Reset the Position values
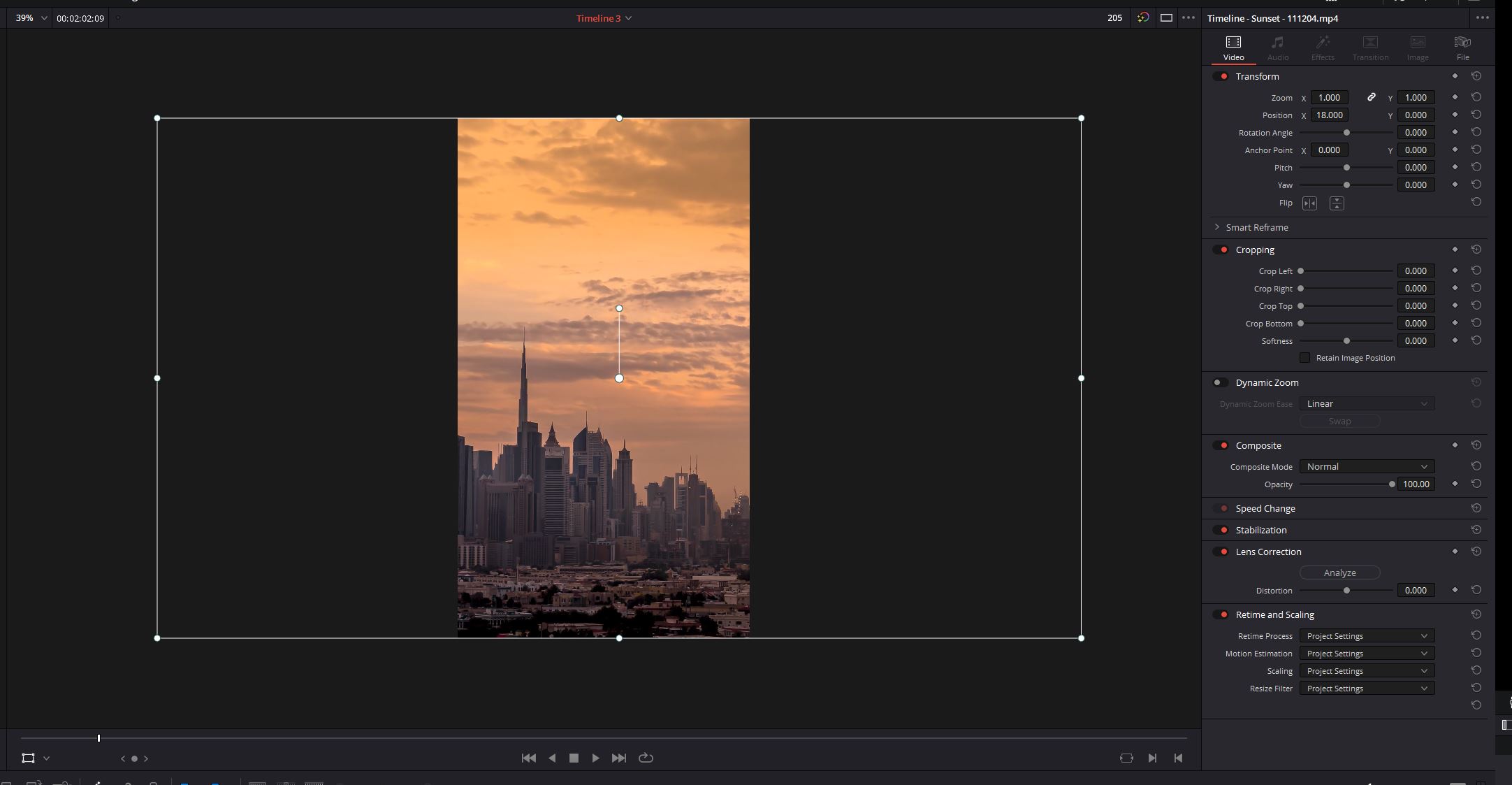Screen dimensions: 1512x785 (x=1476, y=115)
